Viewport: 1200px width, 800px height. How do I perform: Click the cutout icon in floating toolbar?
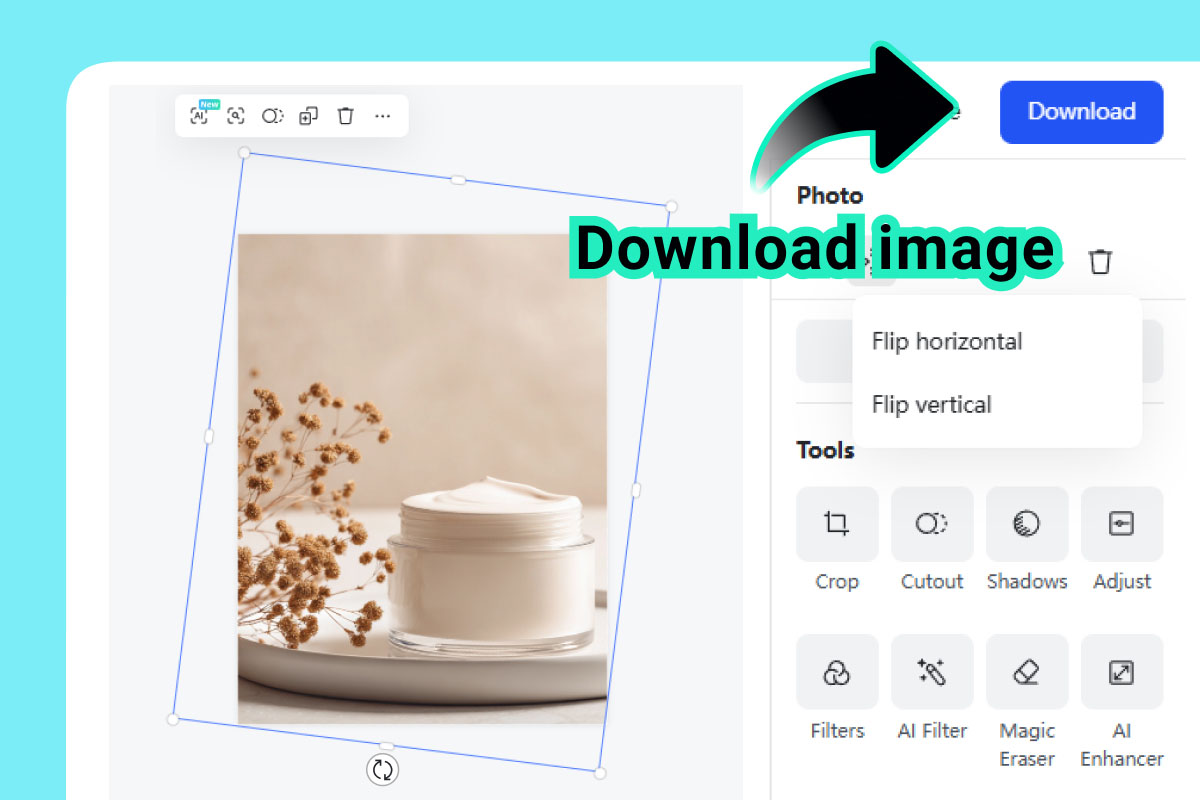[x=273, y=116]
